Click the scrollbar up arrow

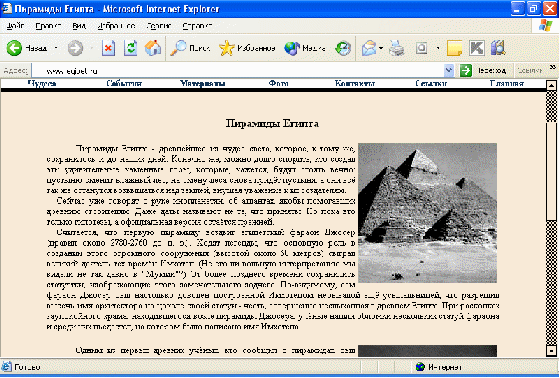point(552,85)
